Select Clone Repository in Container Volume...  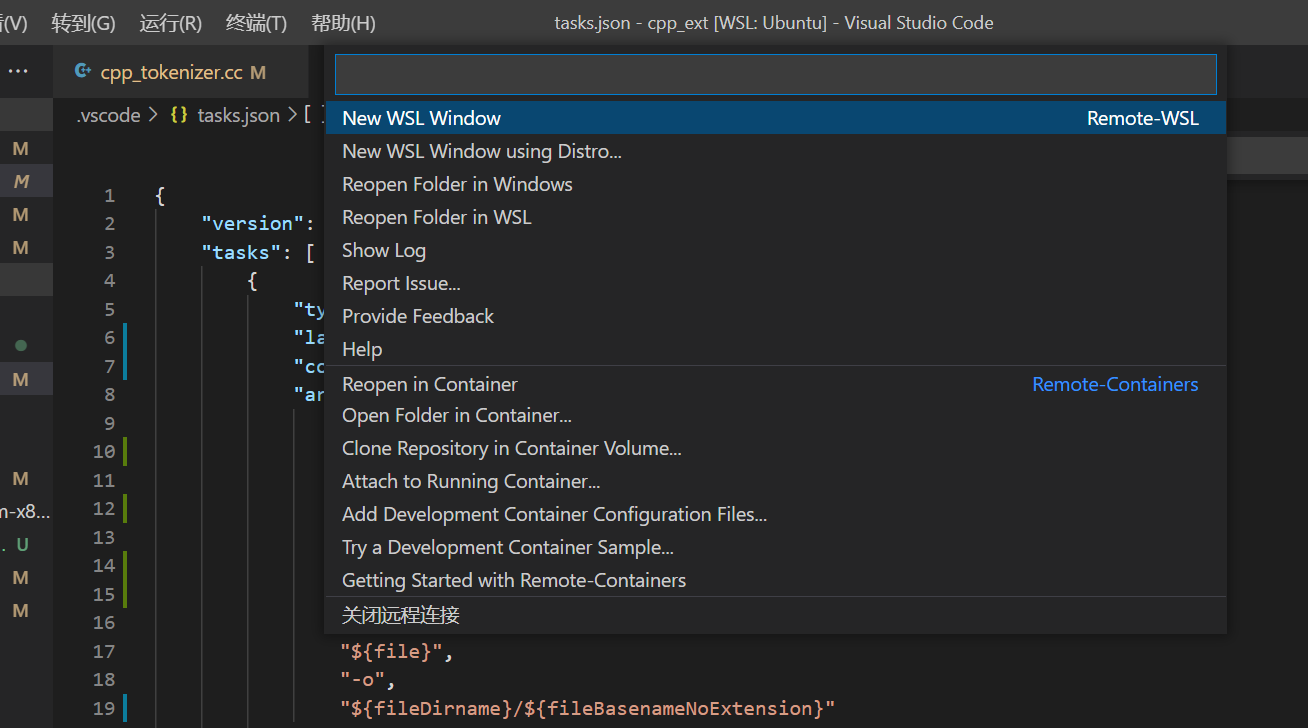(511, 448)
